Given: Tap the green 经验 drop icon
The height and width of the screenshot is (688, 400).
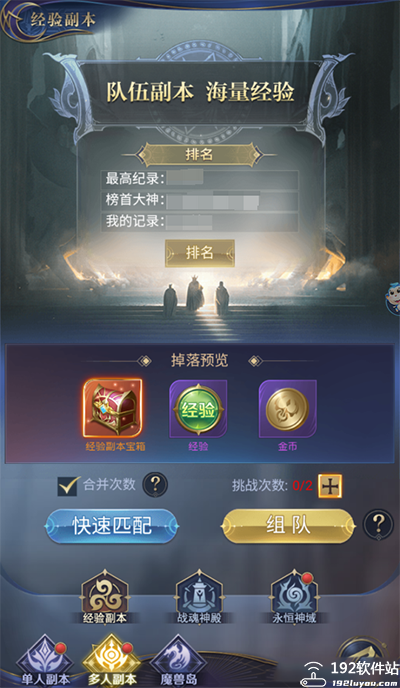Looking at the screenshot, I should [198, 409].
